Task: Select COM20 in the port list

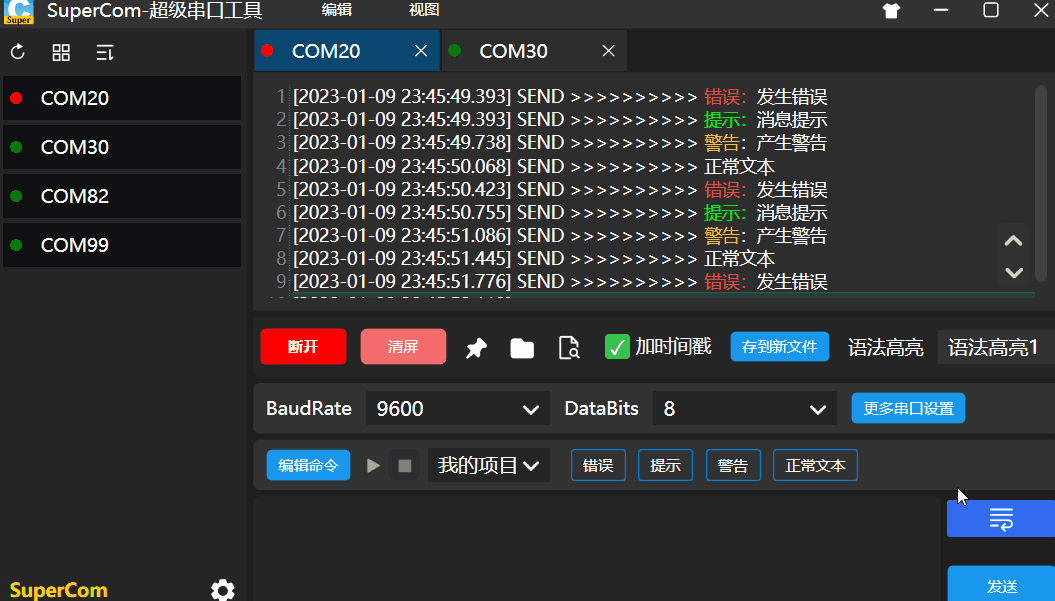Action: 122,98
